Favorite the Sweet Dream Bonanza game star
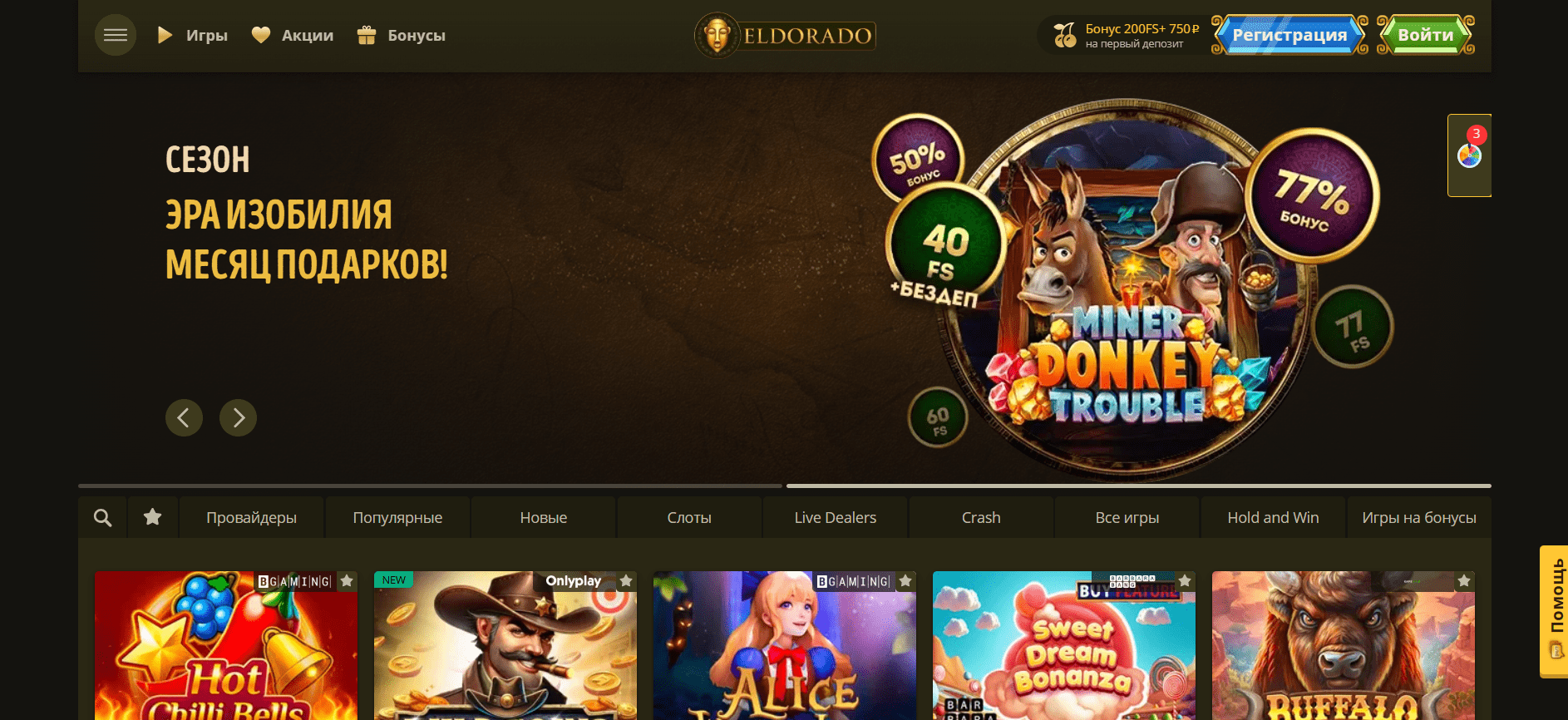The image size is (1568, 720). (1185, 581)
